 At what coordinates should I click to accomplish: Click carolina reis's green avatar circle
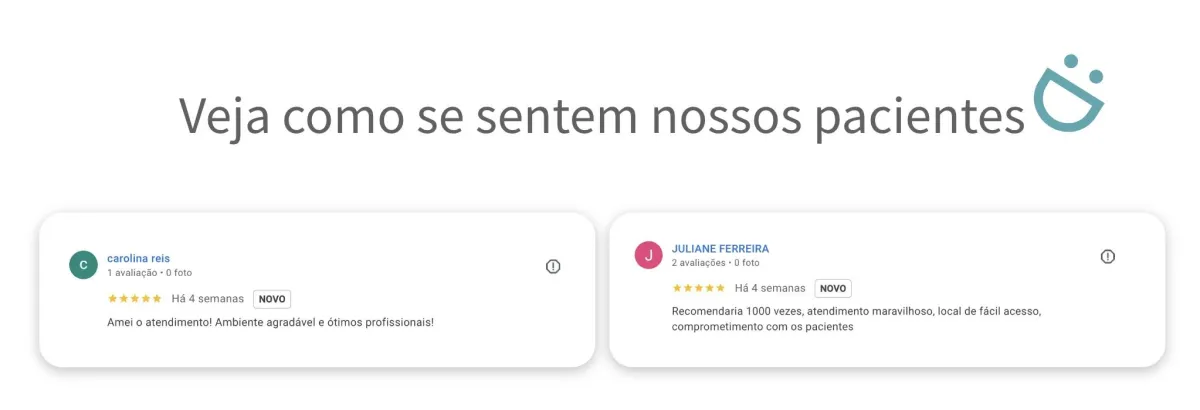tap(83, 265)
